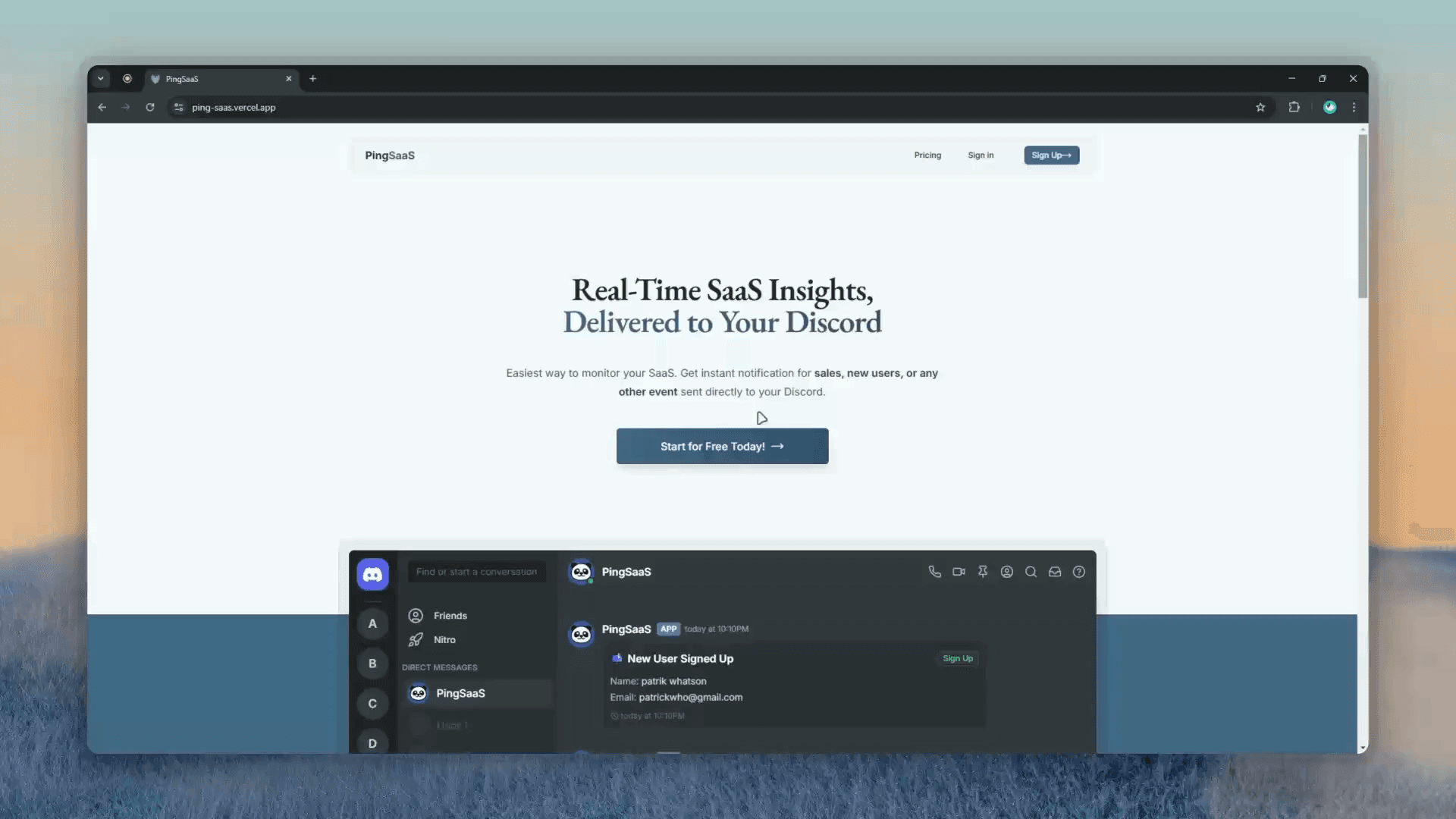The width and height of the screenshot is (1456, 819).
Task: Click the Pricing menu item
Action: [927, 155]
